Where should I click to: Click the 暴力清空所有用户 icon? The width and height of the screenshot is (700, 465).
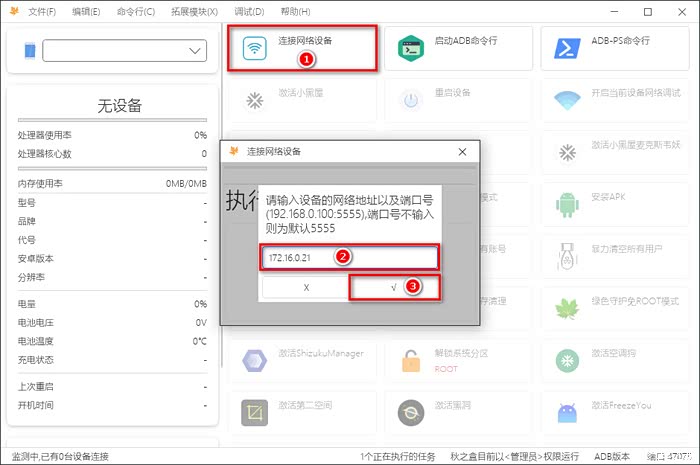[567, 256]
